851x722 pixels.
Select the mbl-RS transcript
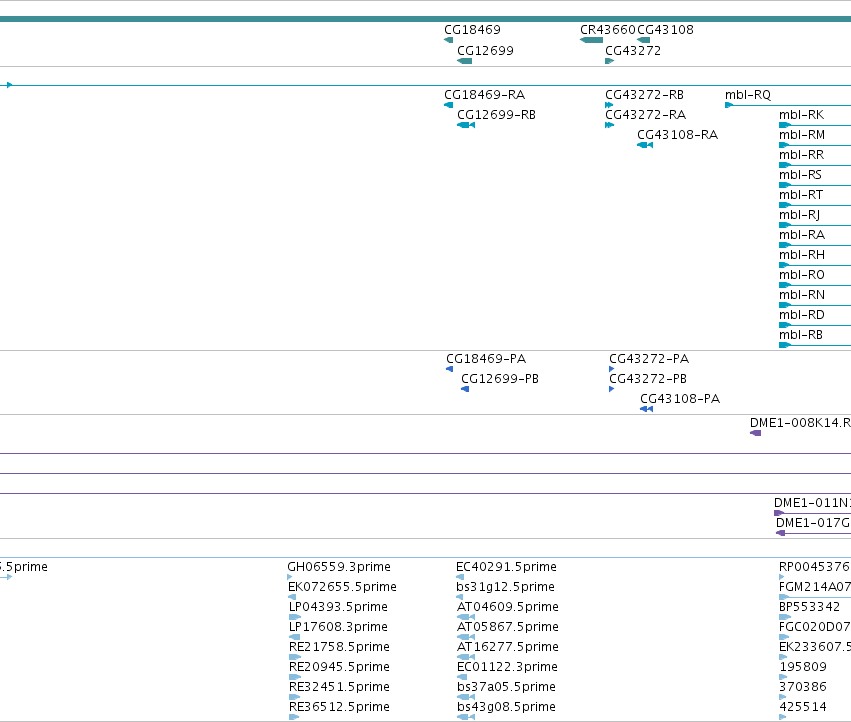[x=815, y=186]
